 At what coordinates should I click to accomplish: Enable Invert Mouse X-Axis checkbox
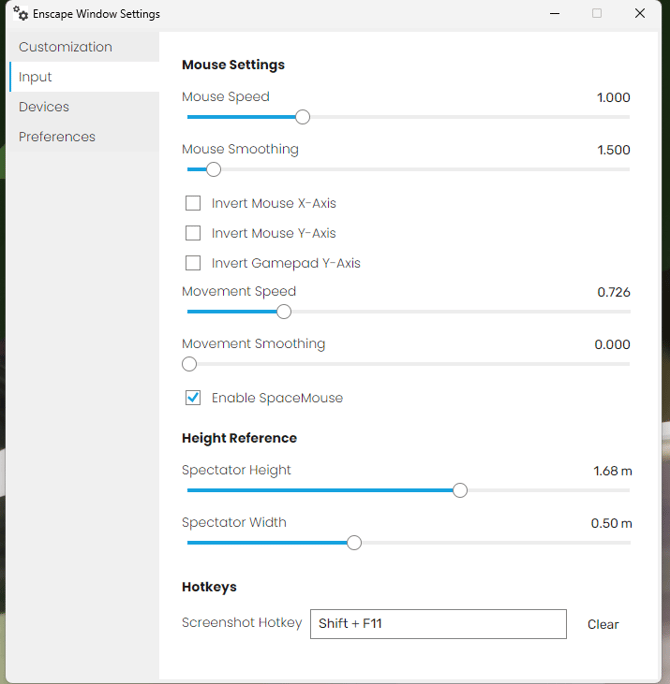click(x=193, y=203)
